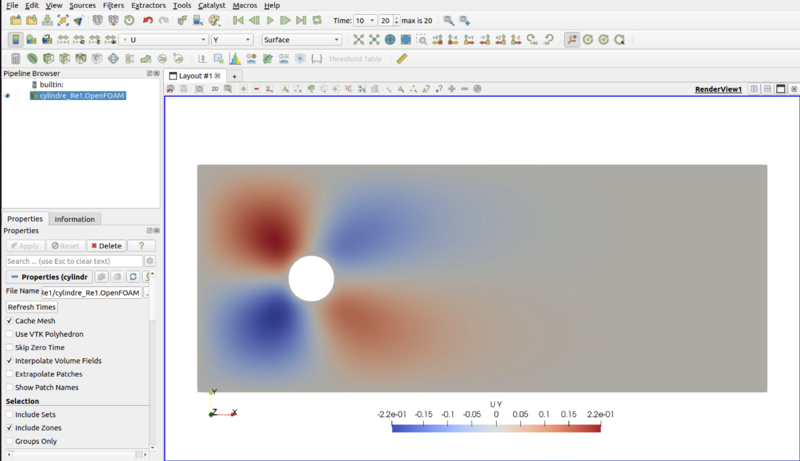
Task: Open the Filters menu
Action: click(113, 5)
